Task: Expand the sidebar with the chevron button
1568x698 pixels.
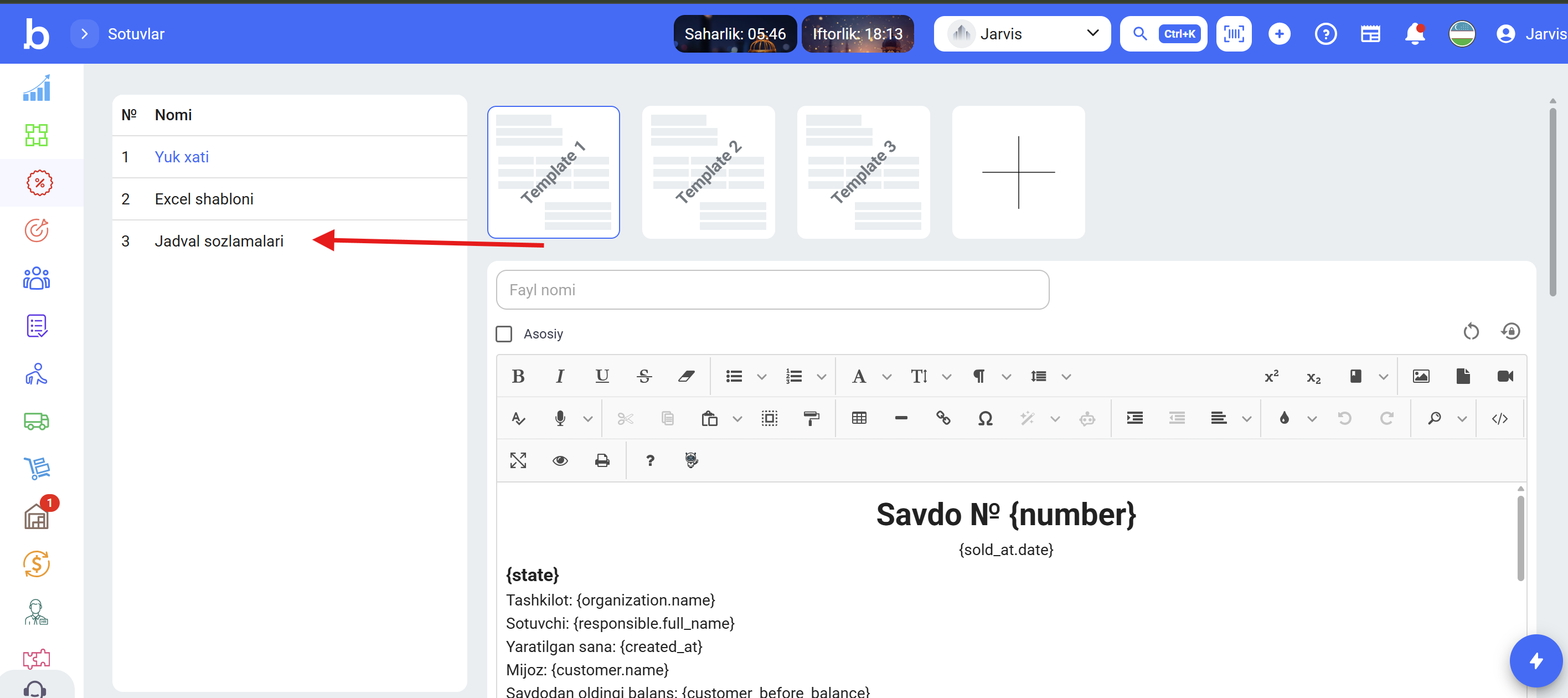Action: tap(85, 34)
